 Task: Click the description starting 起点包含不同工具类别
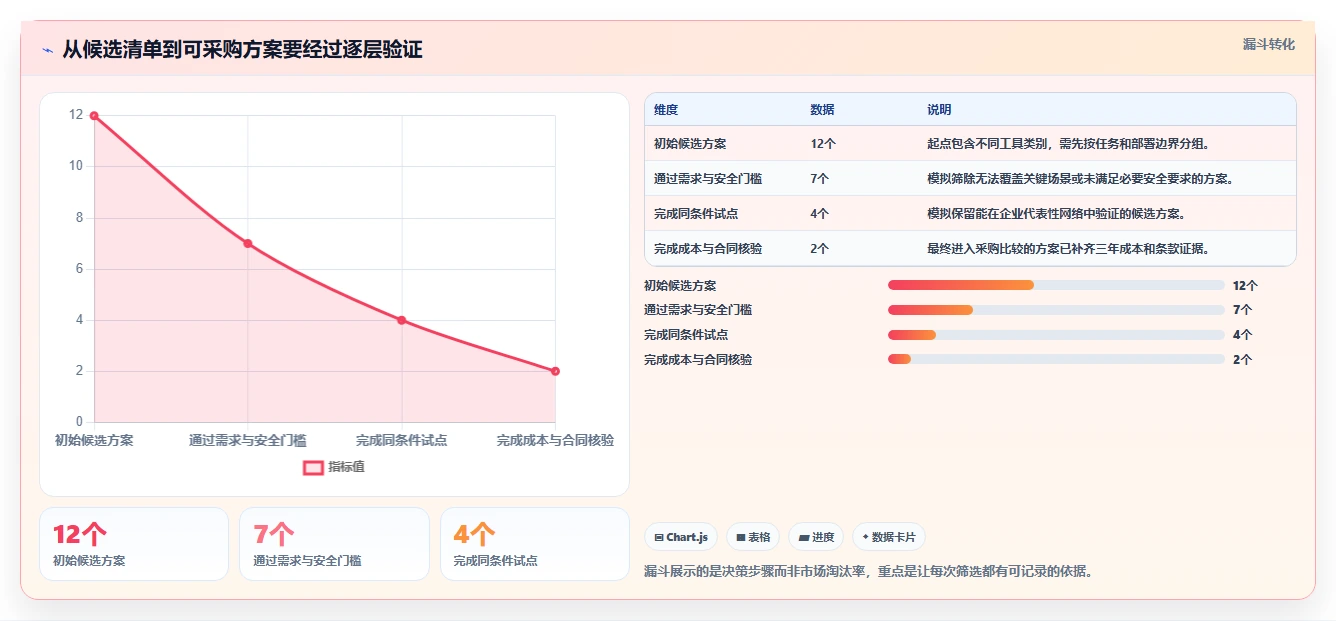(x=1069, y=144)
